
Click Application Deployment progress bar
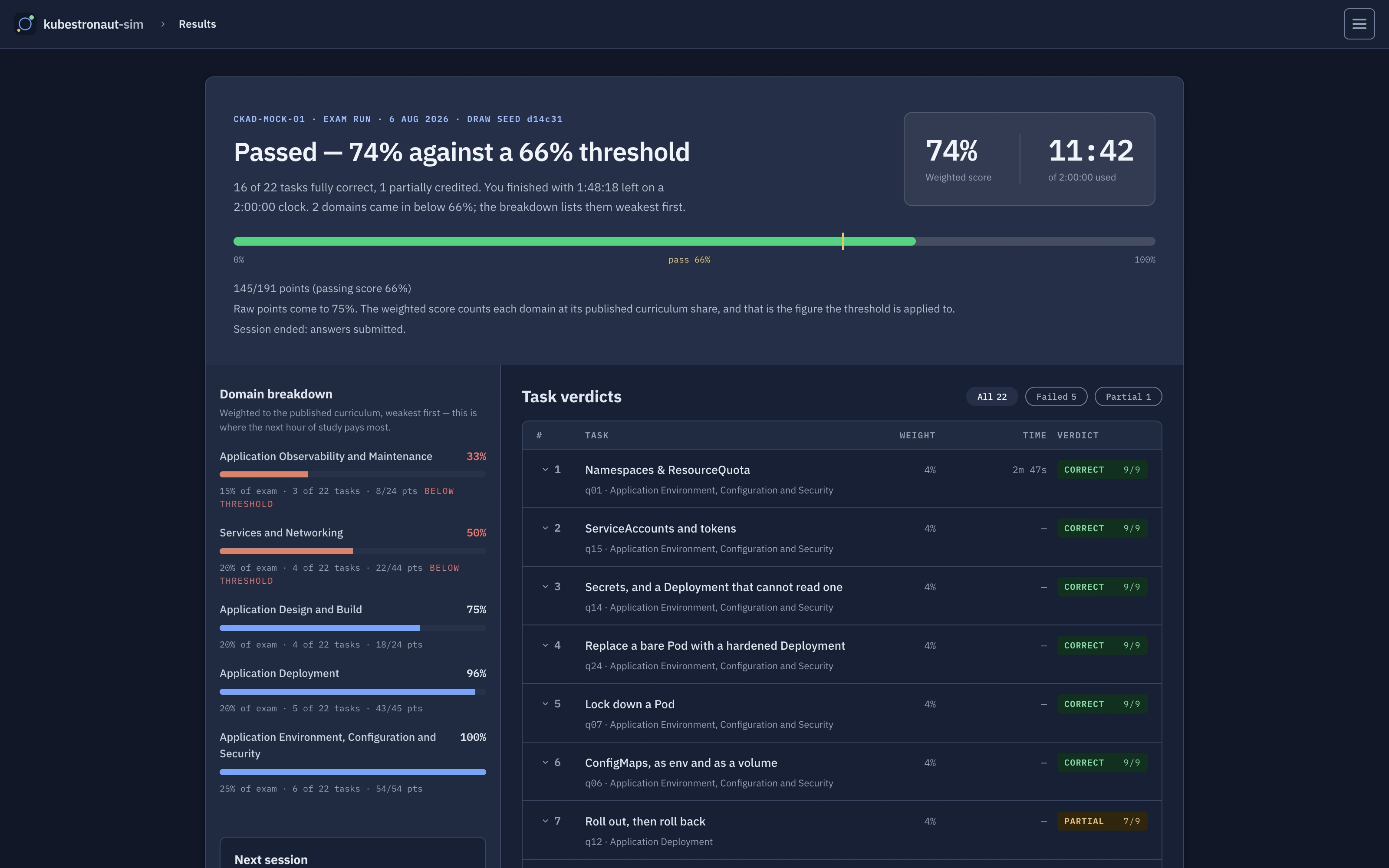pos(352,692)
